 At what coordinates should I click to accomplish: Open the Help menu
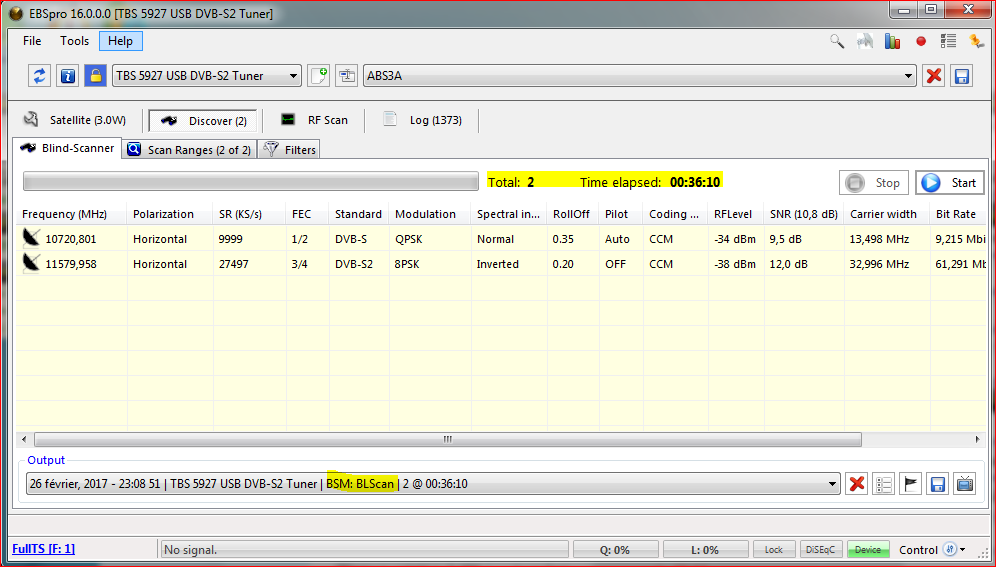[120, 41]
